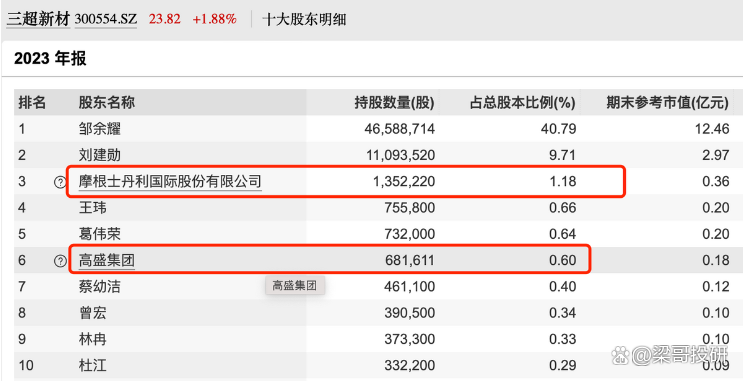Open 摩根士丹利国际股份有限公司 shareholder link
743x381 pixels.
tap(170, 181)
